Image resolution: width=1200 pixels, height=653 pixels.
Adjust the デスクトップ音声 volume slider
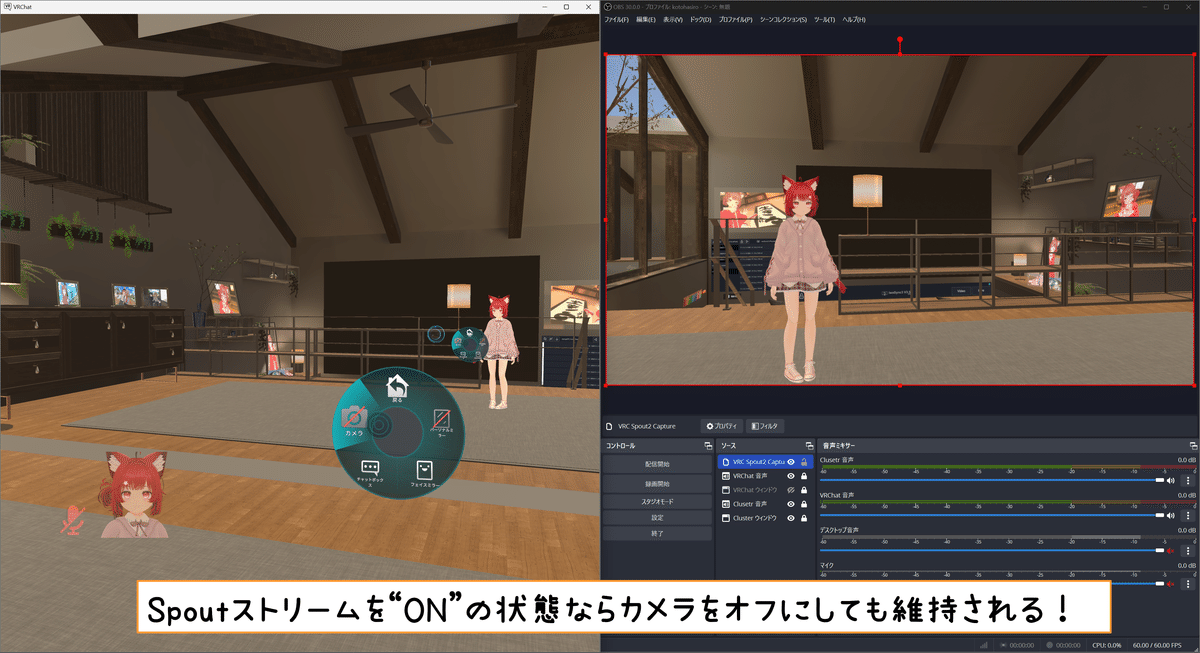pyautogui.click(x=990, y=550)
